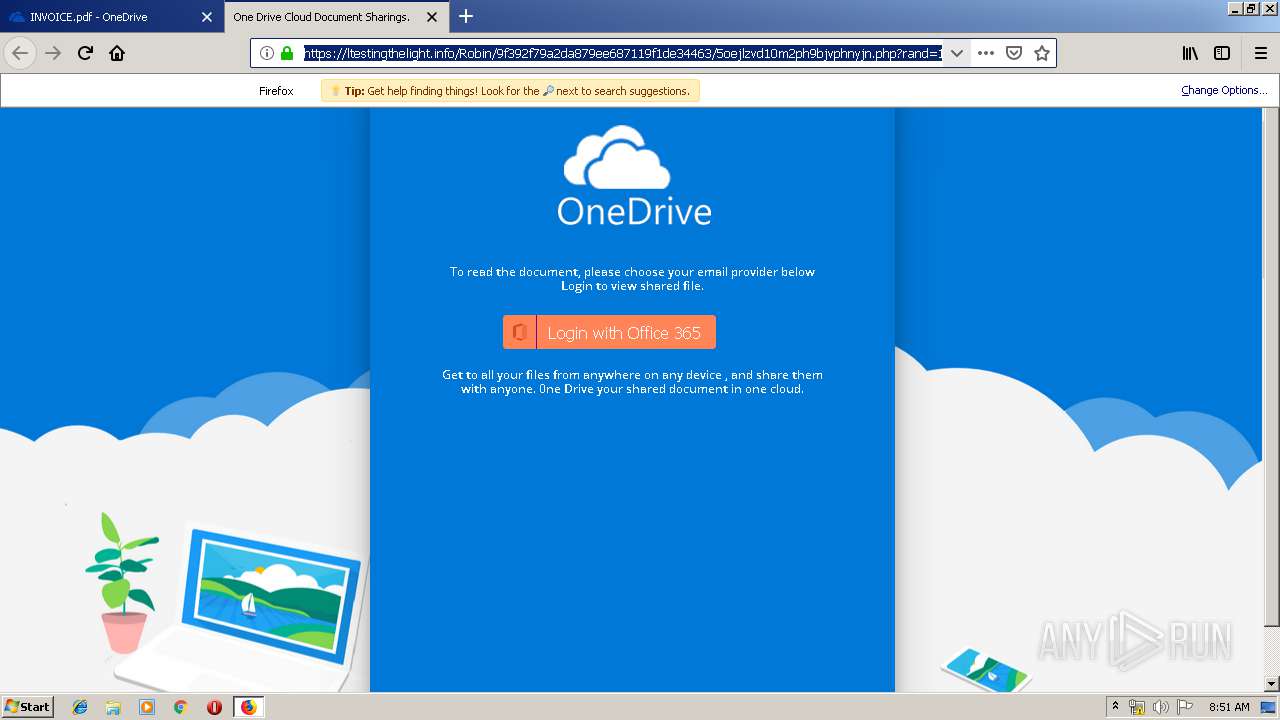This screenshot has height=720, width=1280.
Task: Switch to INVOICE.pdf - OneDrive tab
Action: 111,17
